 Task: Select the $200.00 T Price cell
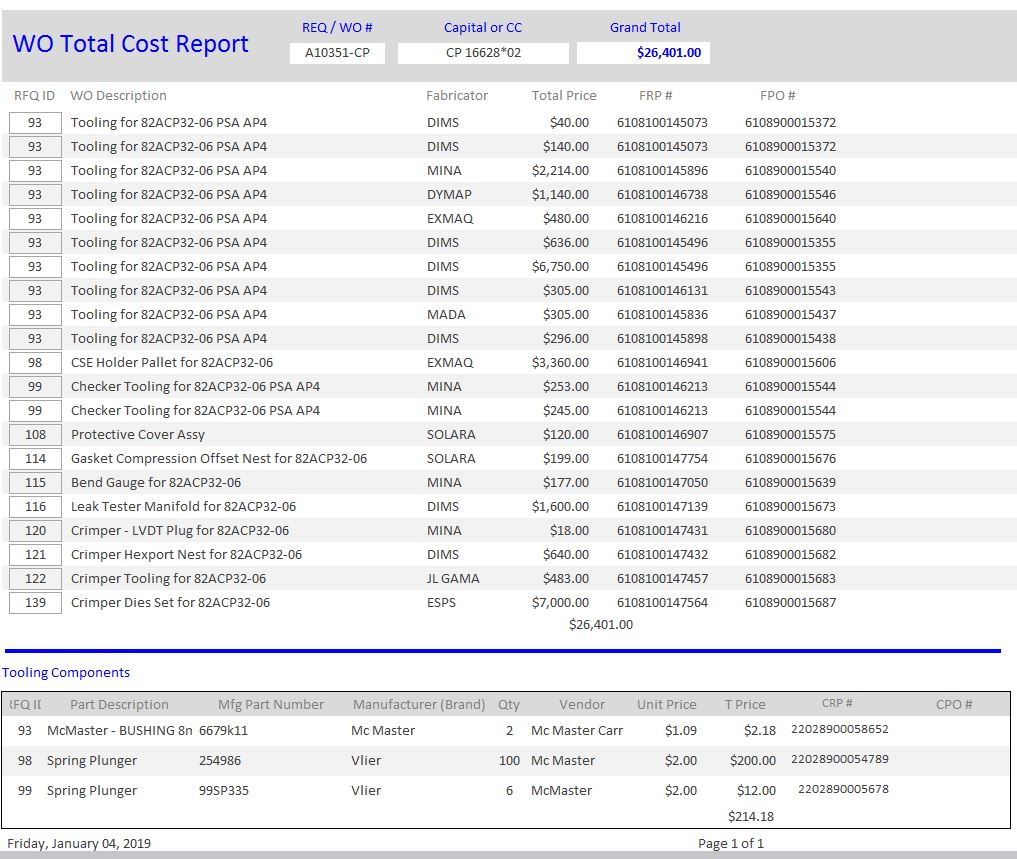pyautogui.click(x=752, y=760)
